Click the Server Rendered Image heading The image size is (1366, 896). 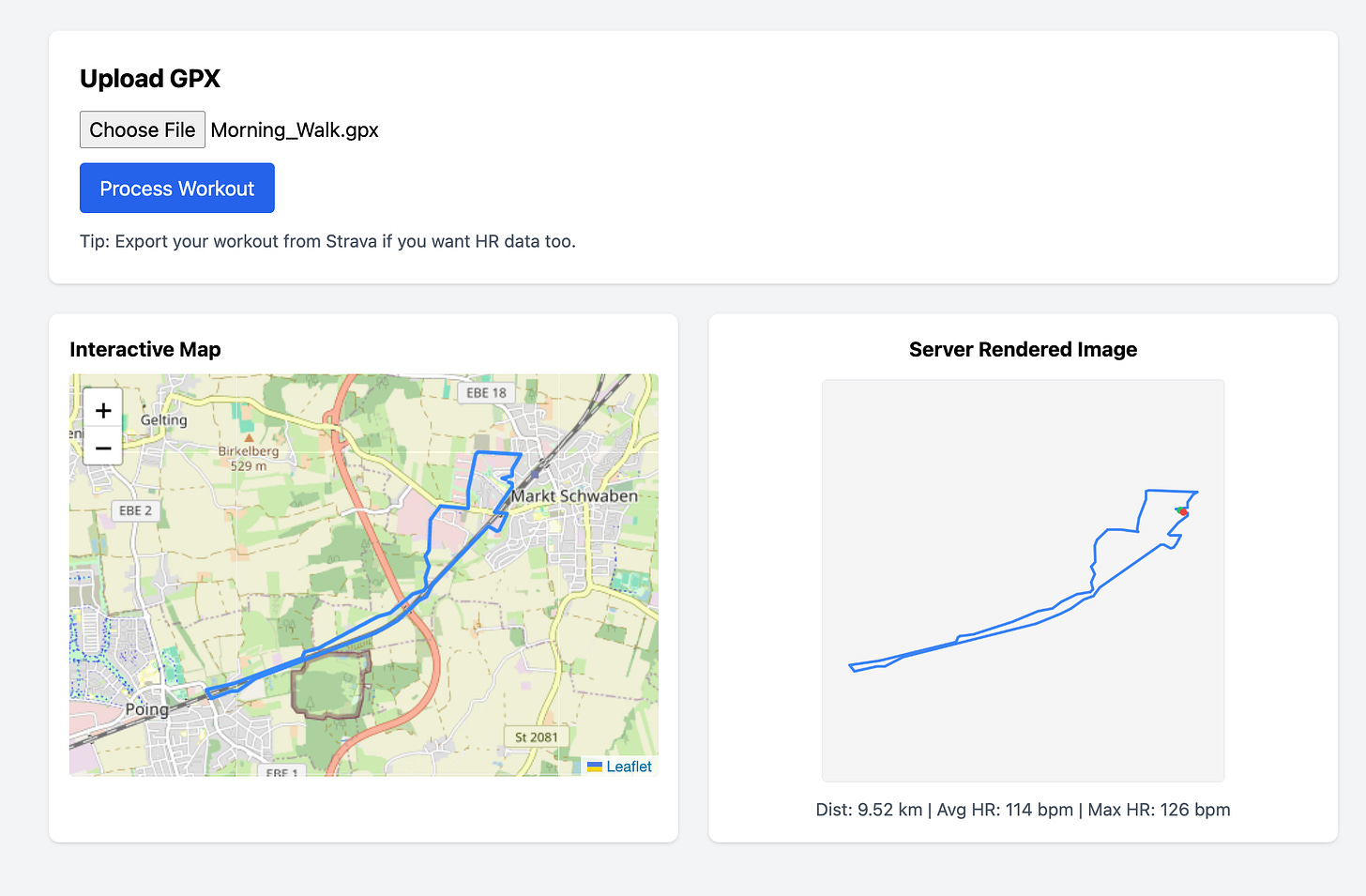(x=1022, y=349)
